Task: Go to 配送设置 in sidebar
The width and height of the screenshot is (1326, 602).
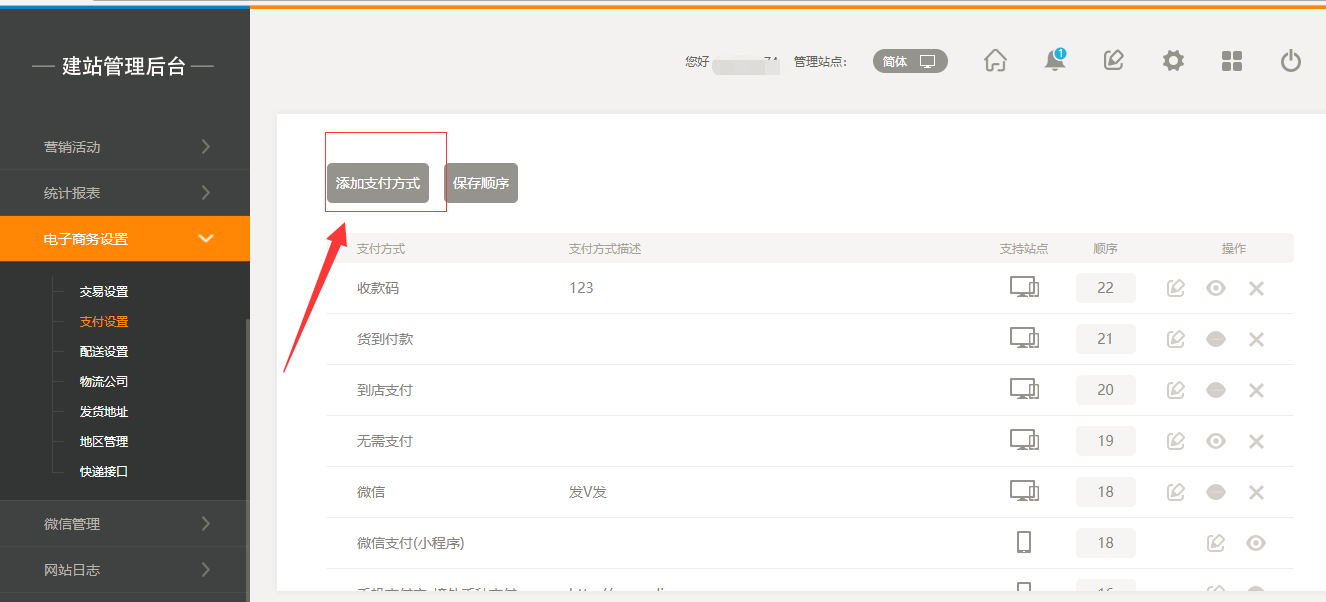Action: (104, 352)
